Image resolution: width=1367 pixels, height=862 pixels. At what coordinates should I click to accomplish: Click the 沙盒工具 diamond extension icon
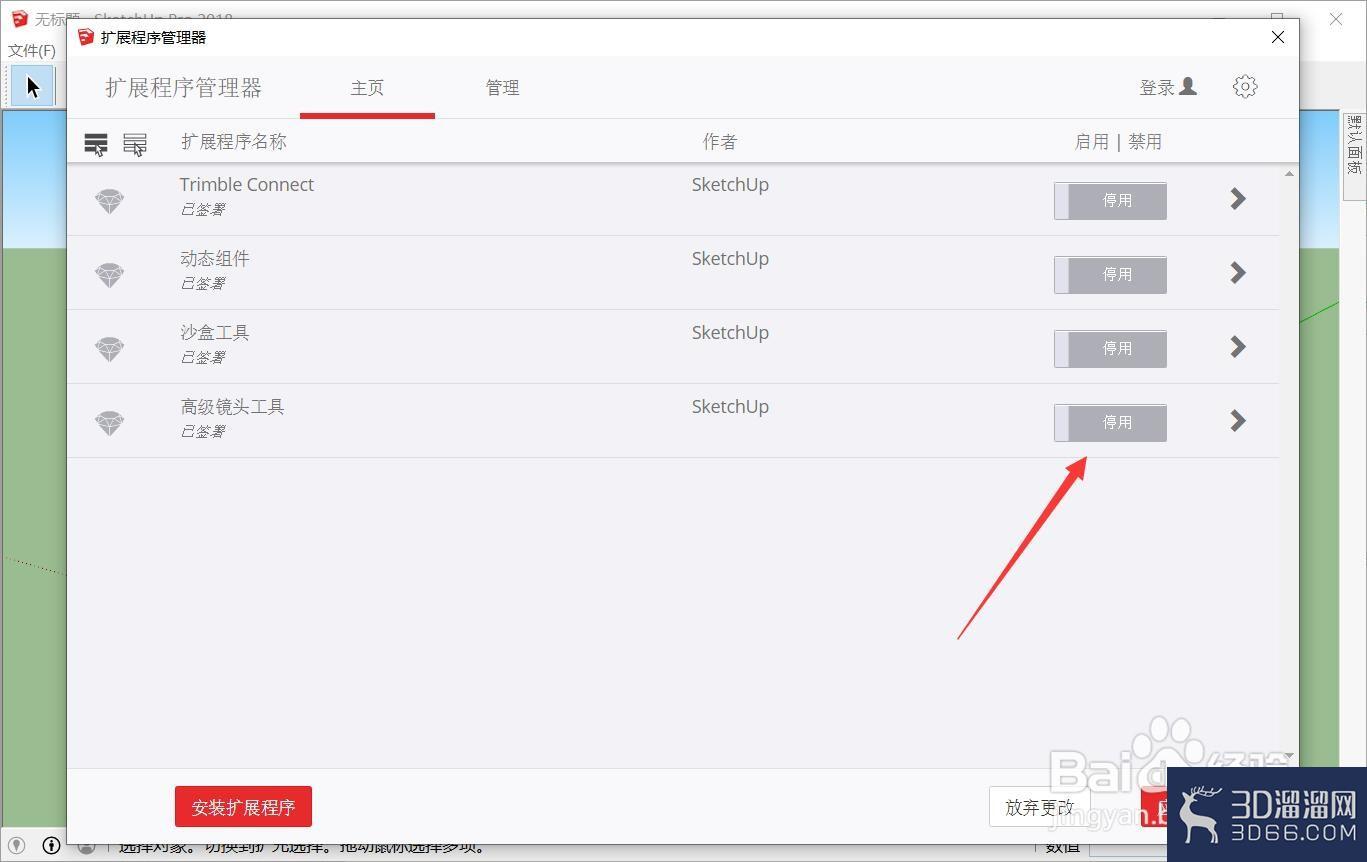(109, 349)
